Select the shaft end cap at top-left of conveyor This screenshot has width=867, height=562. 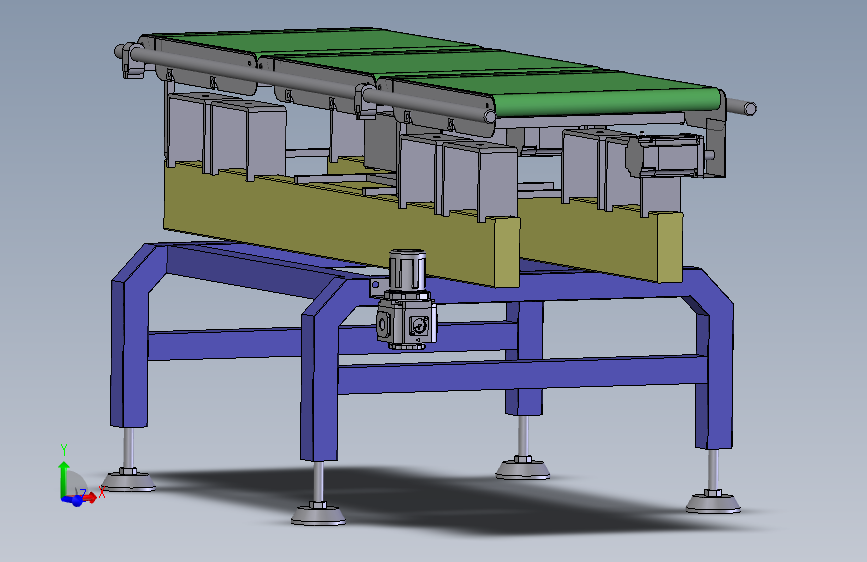[x=120, y=51]
